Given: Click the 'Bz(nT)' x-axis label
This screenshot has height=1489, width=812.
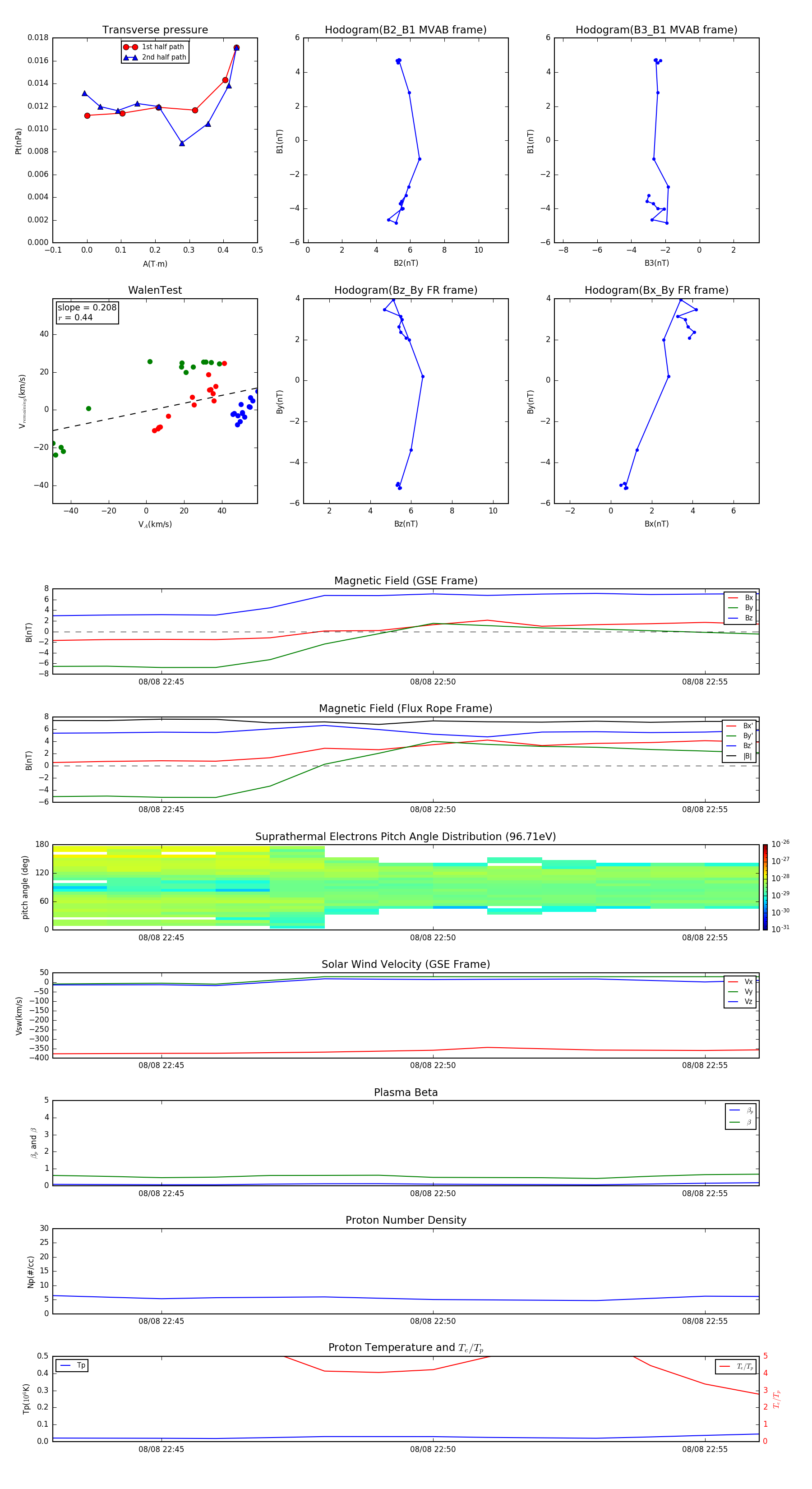Looking at the screenshot, I should click(406, 524).
